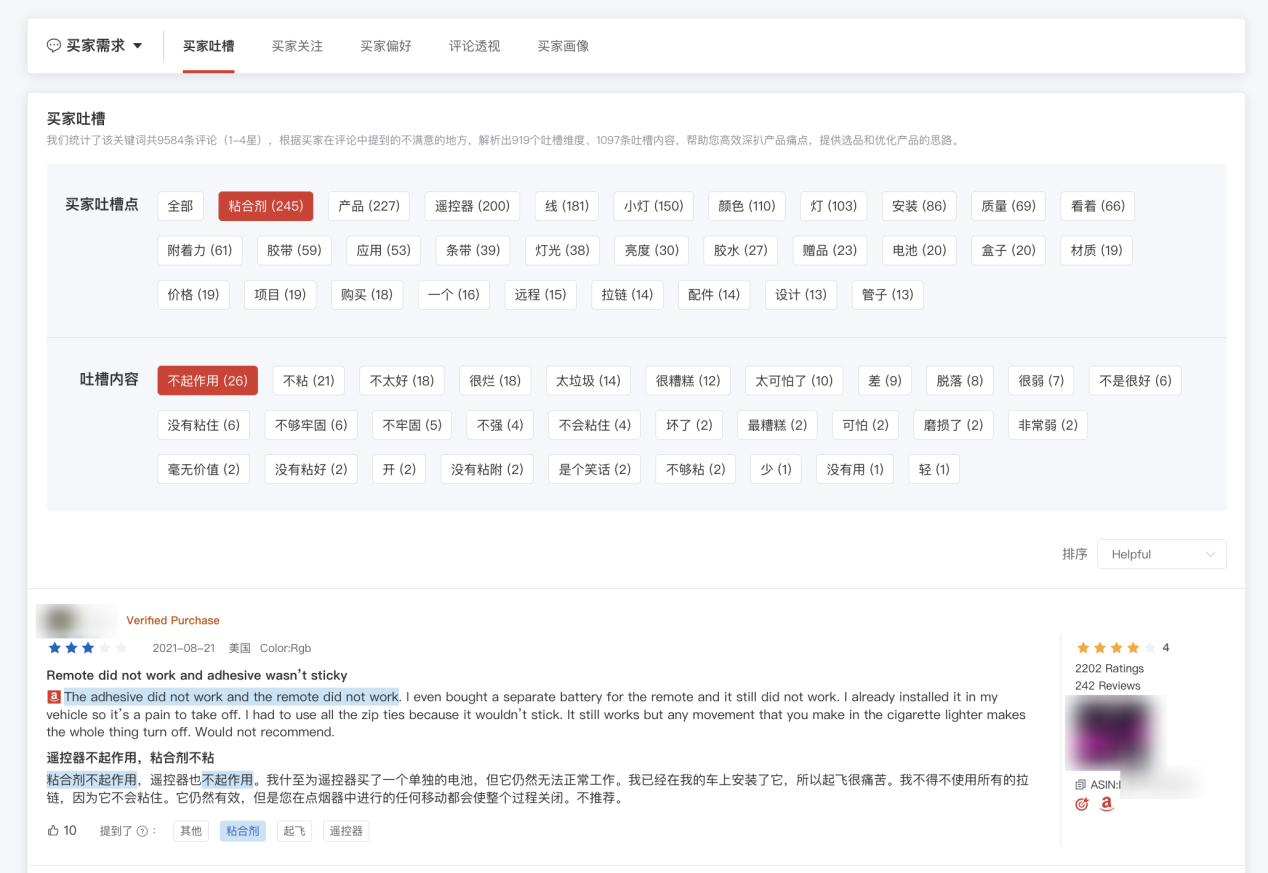Click the 粘合剂 mentioned tag under the review

(x=242, y=831)
